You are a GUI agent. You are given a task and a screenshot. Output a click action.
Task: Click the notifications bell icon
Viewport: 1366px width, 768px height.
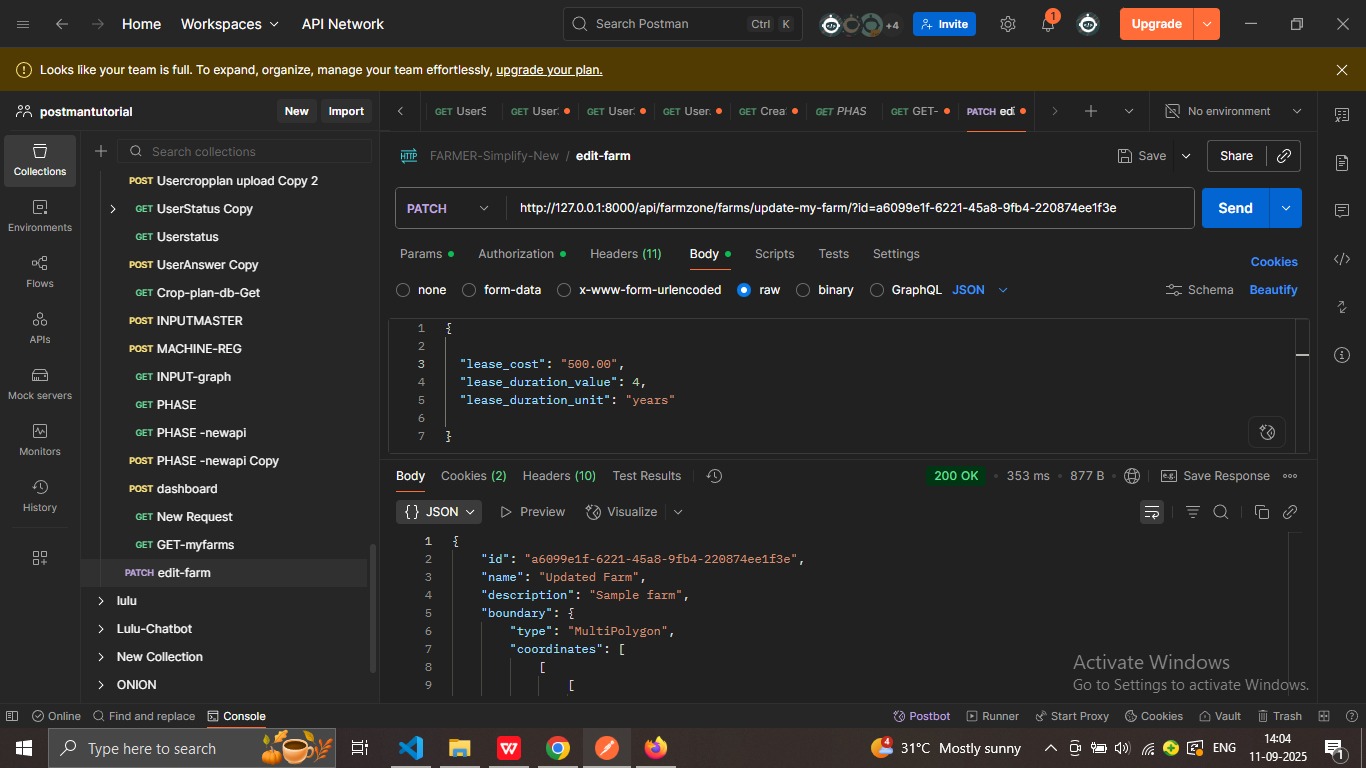[1047, 24]
